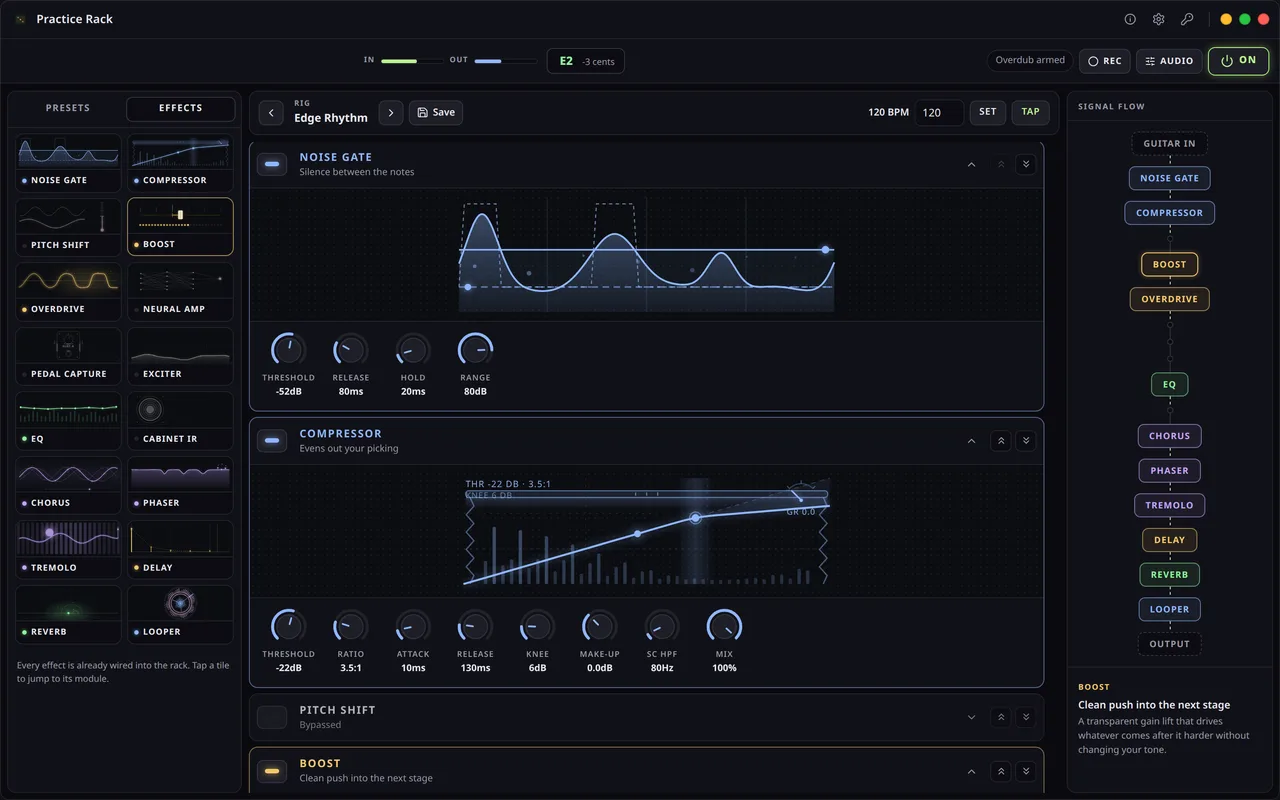The width and height of the screenshot is (1280, 800).
Task: Click the BPM input field showing 120
Action: pyautogui.click(x=940, y=113)
